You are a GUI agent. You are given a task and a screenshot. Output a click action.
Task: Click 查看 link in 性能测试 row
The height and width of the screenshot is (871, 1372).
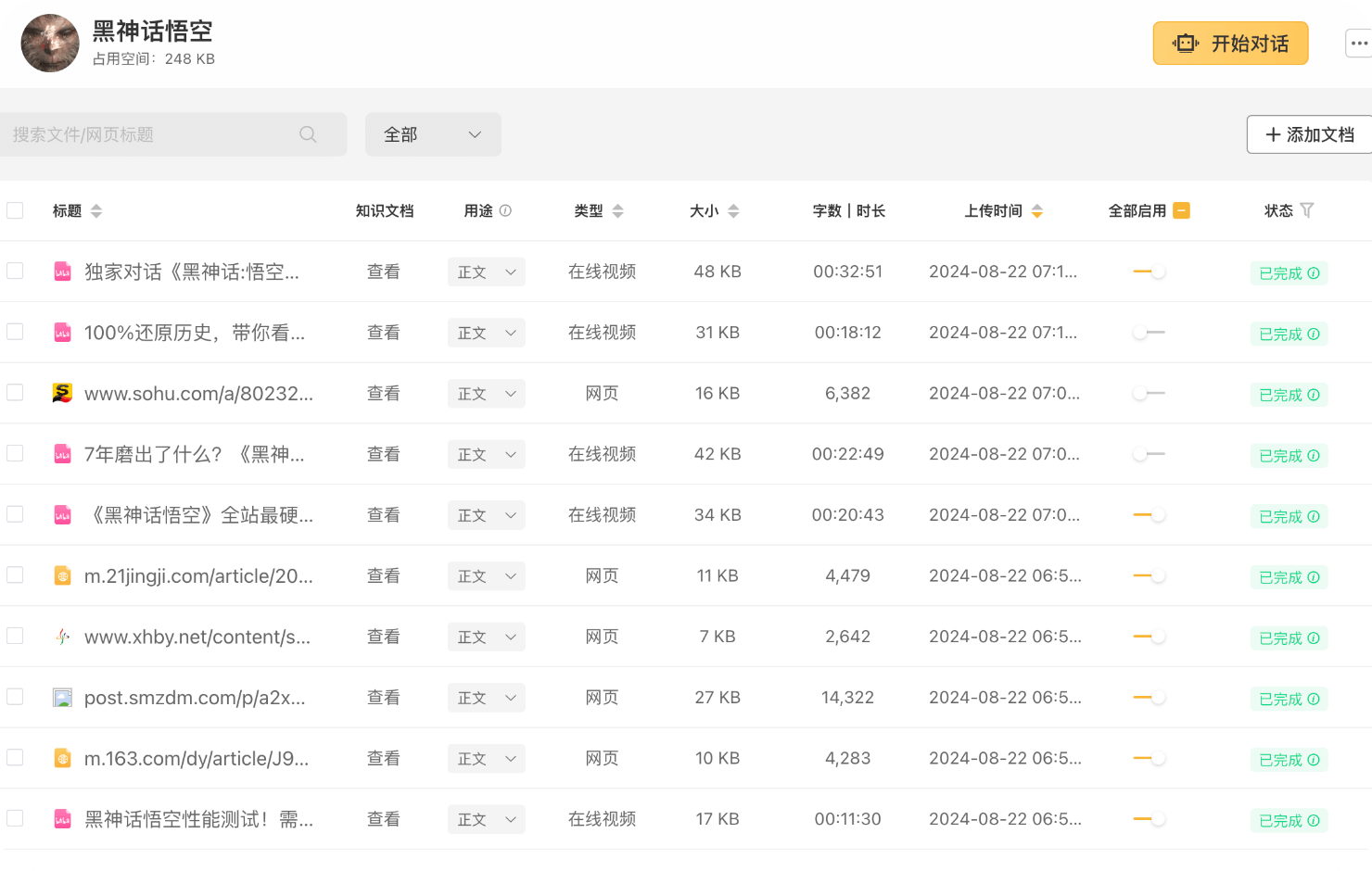coord(384,819)
